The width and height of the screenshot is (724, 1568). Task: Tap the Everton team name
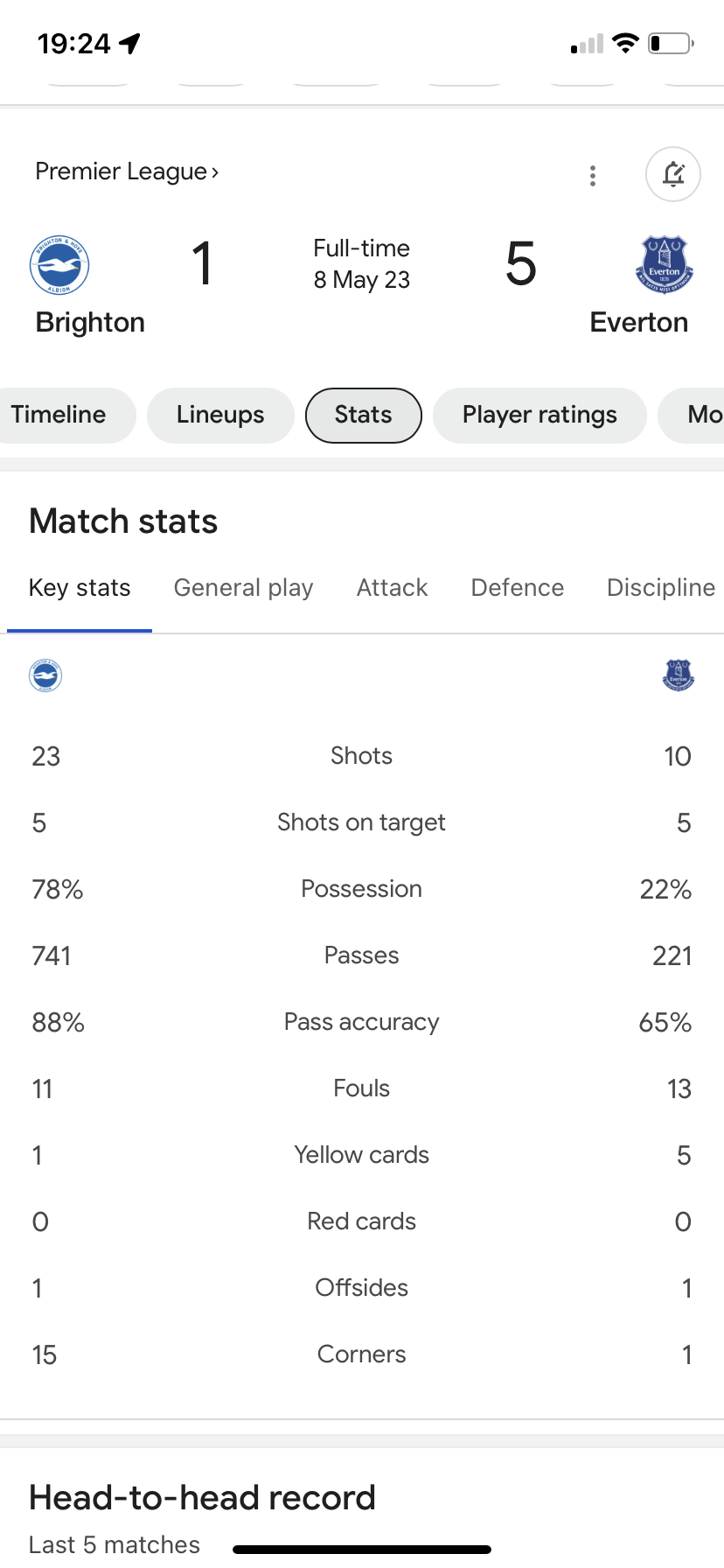[x=639, y=322]
